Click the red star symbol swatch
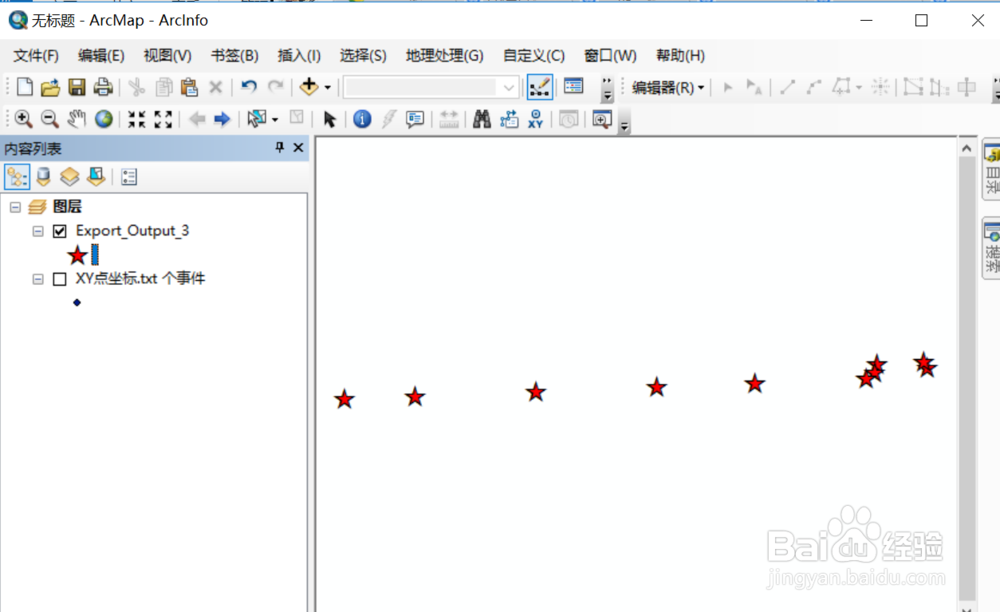Viewport: 1000px width, 612px height. click(x=77, y=255)
